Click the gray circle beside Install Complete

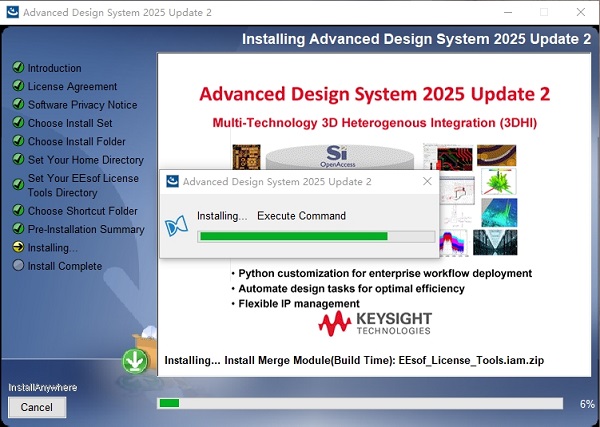(x=18, y=266)
